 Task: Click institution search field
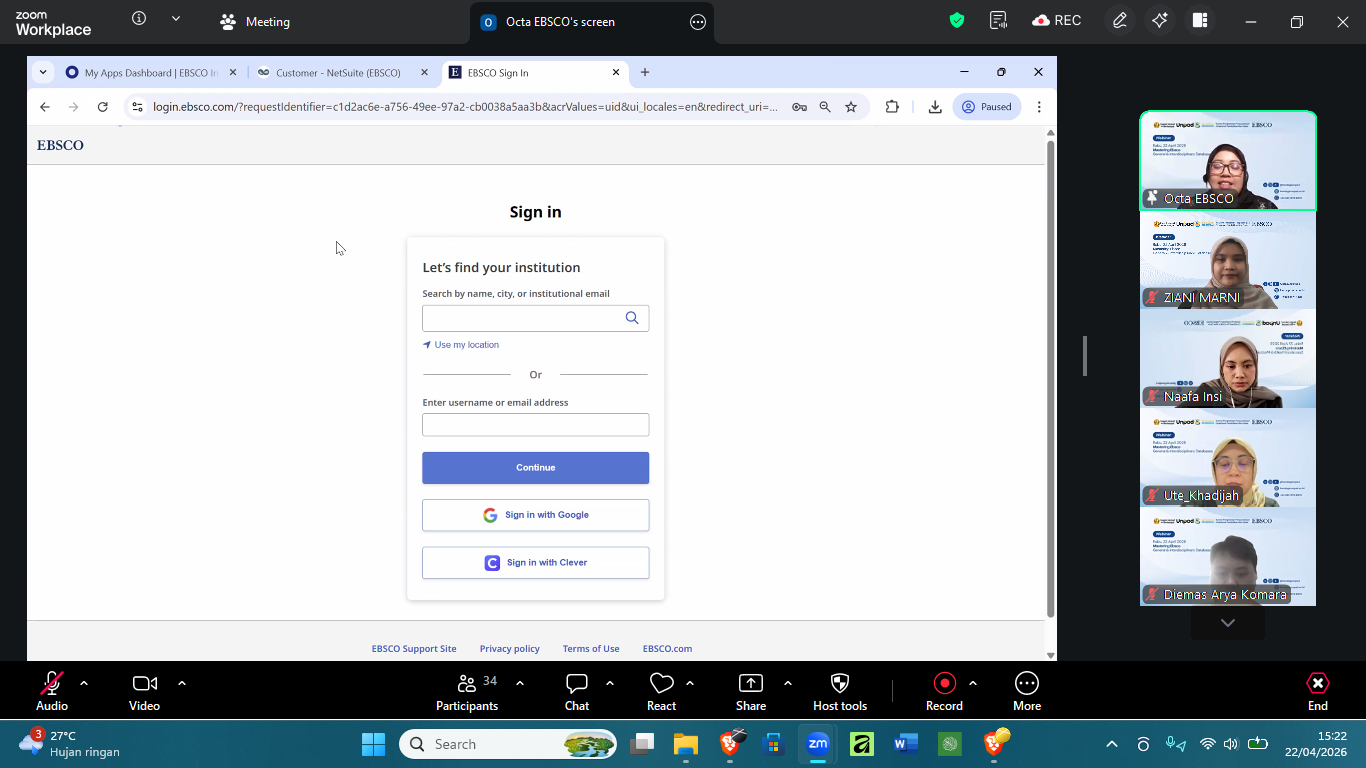point(535,318)
